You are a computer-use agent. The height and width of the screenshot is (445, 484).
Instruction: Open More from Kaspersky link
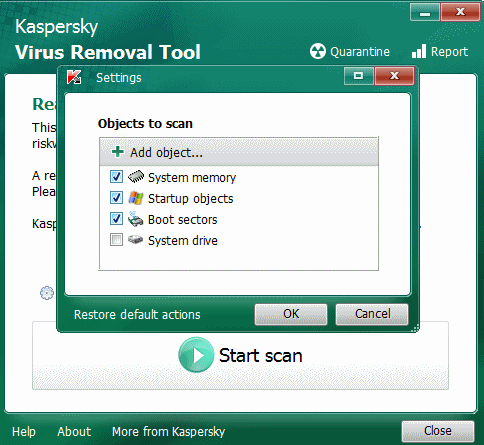tap(168, 432)
